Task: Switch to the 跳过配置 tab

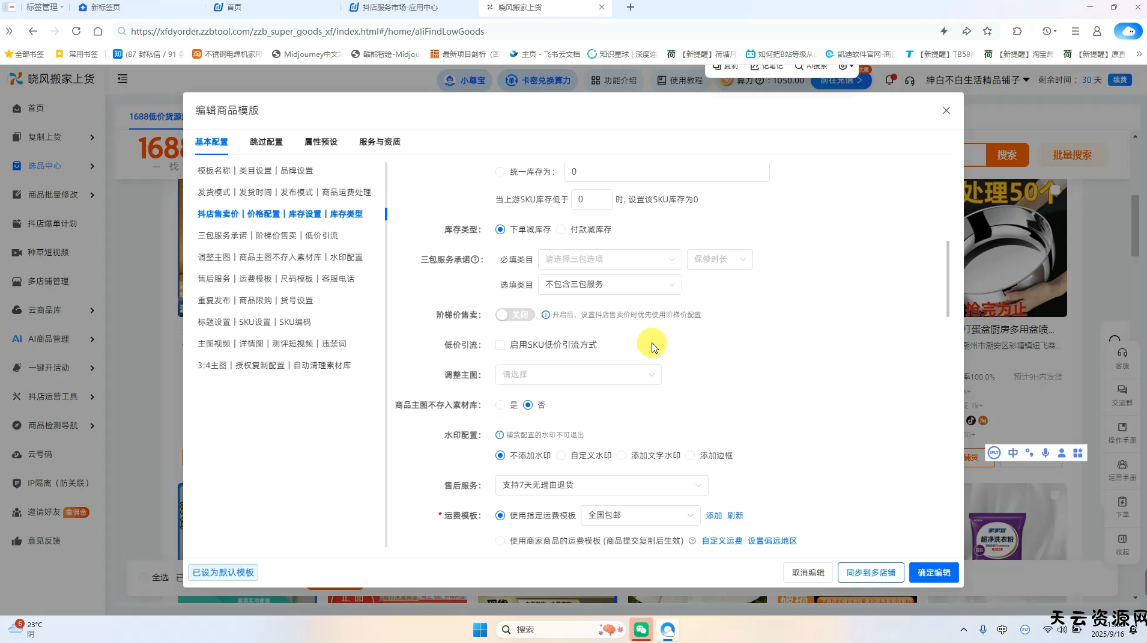Action: (266, 142)
